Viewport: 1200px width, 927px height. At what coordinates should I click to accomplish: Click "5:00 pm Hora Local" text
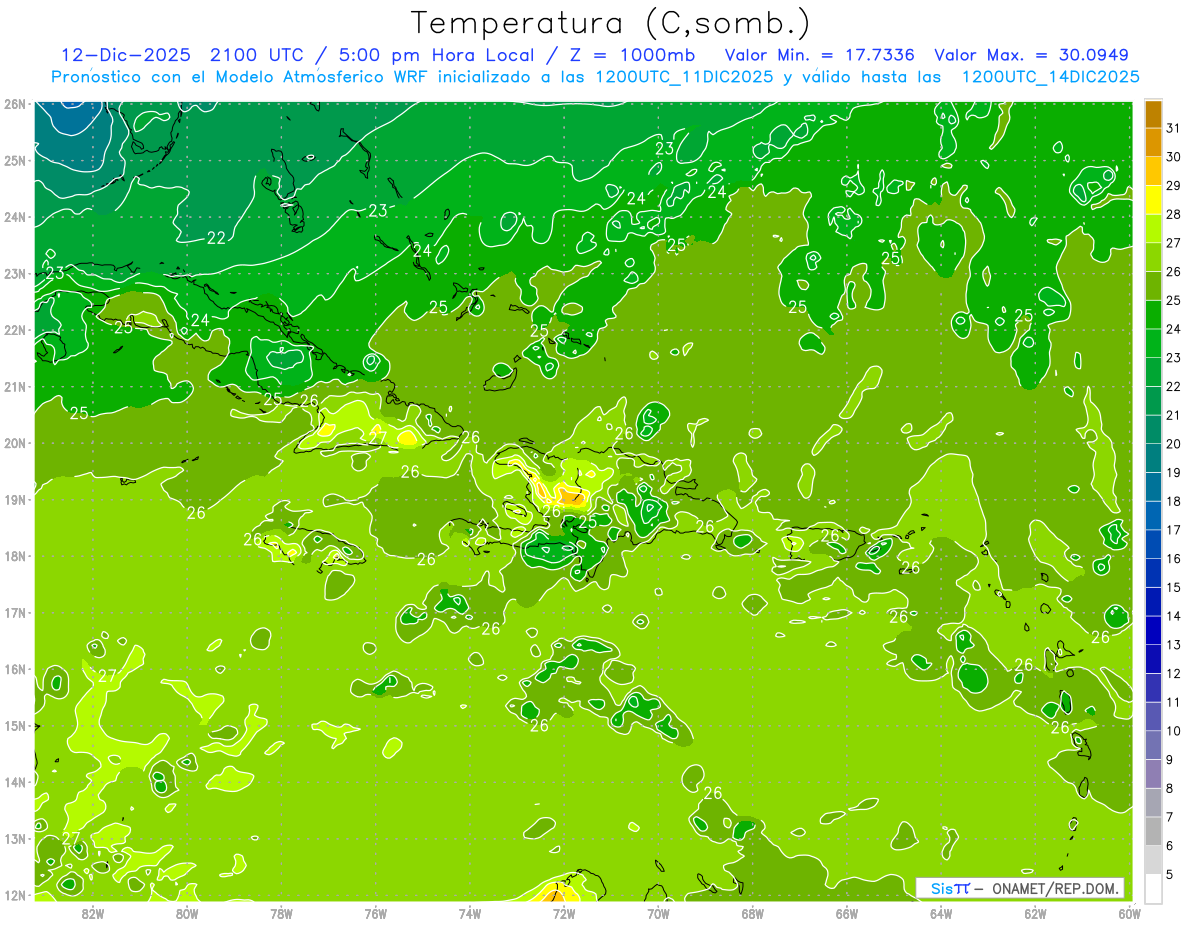[x=437, y=55]
